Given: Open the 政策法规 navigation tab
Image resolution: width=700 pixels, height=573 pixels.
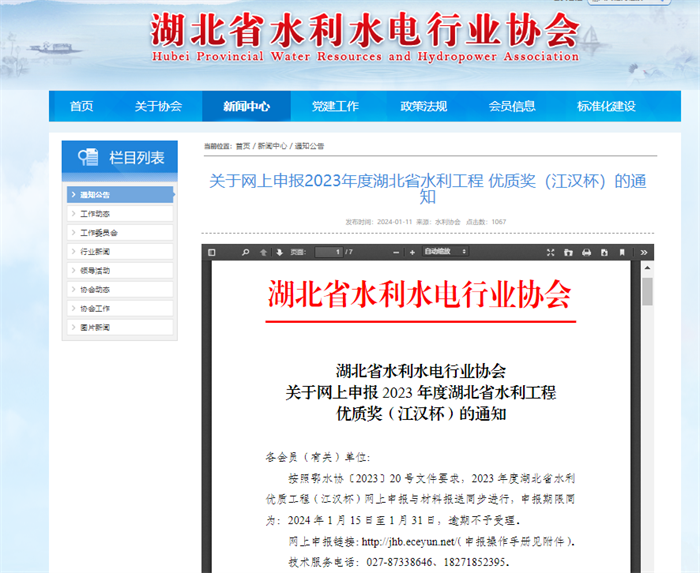Looking at the screenshot, I should tap(423, 106).
